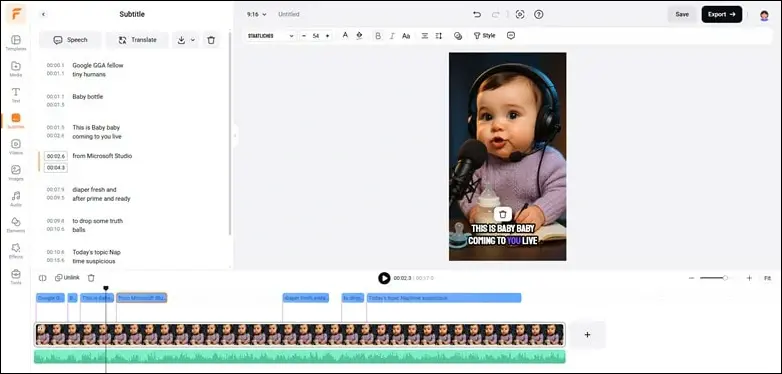Go back using the Subtitle panel arrow
The width and height of the screenshot is (782, 374).
coord(43,14)
